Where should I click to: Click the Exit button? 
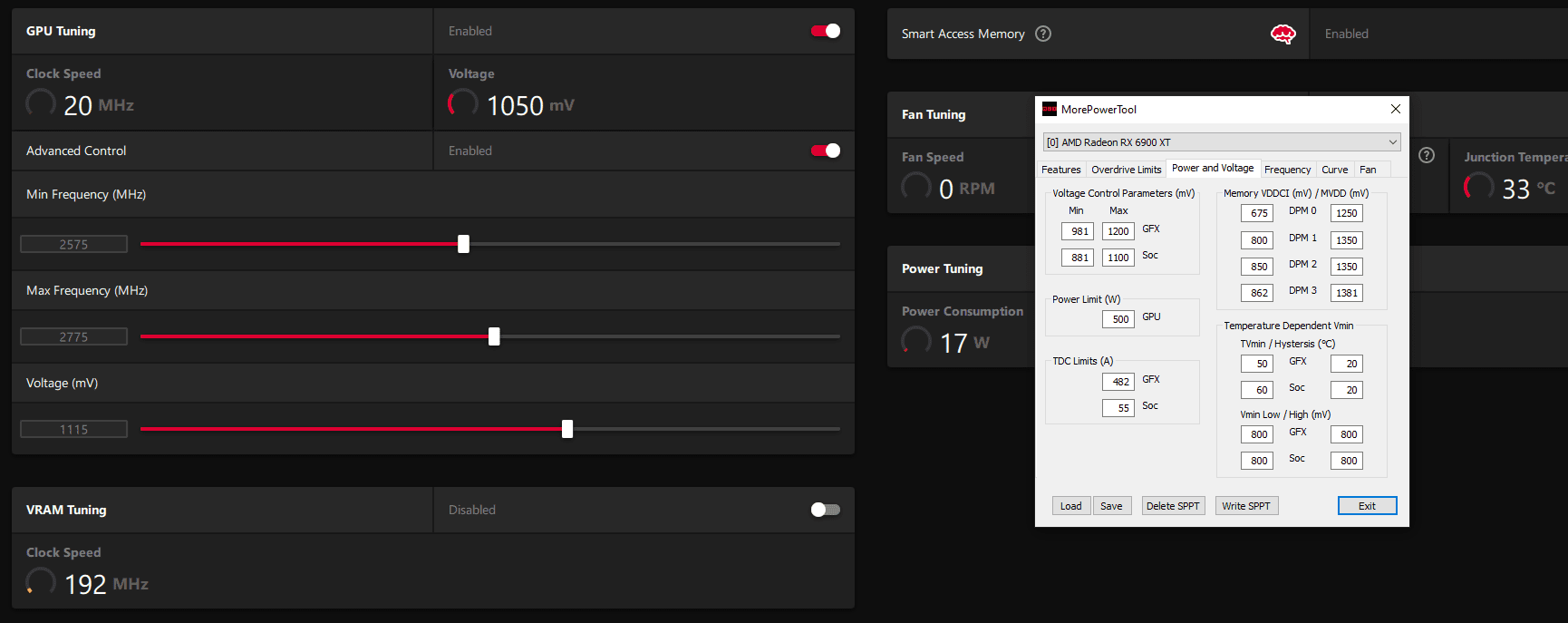coord(1367,506)
